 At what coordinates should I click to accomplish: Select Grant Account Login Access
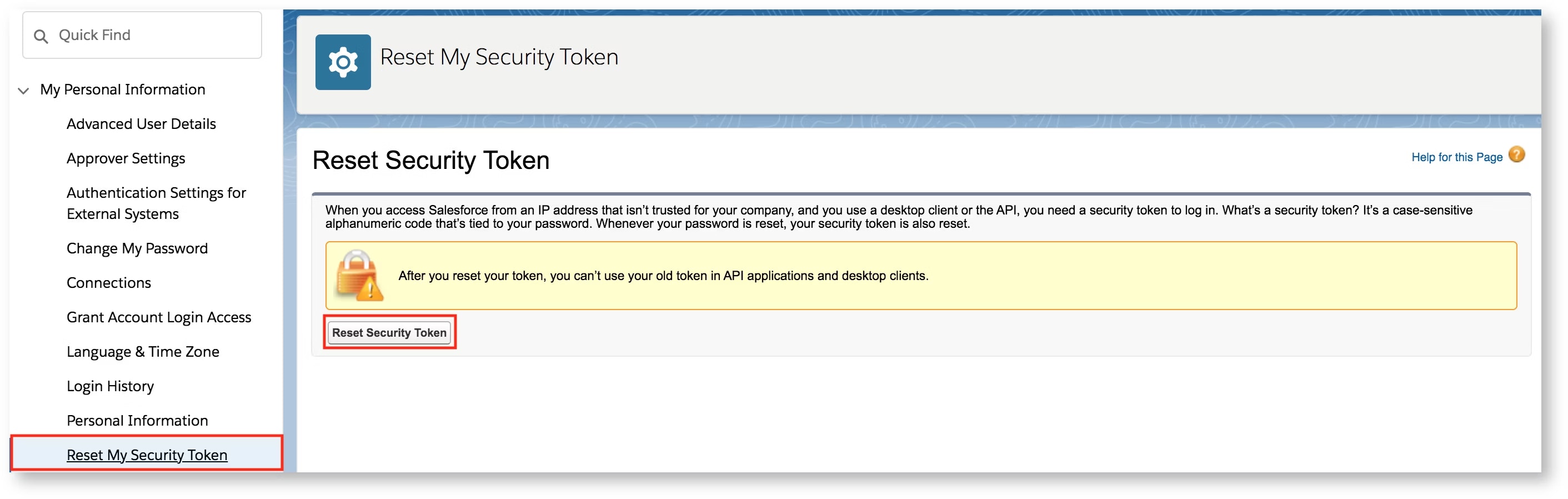[158, 317]
